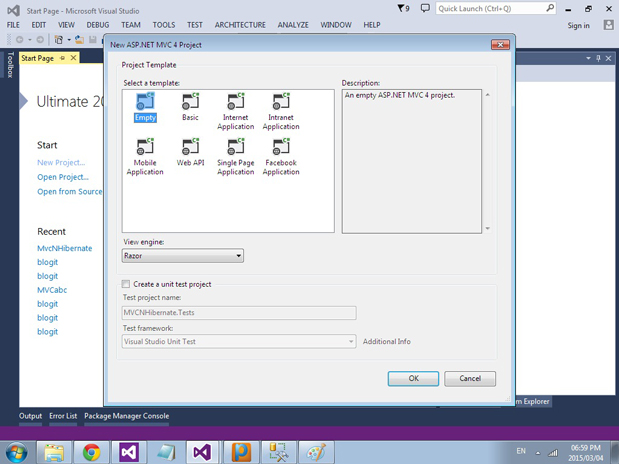Click the Open File toolbar icon
619x464 pixels.
click(x=79, y=39)
